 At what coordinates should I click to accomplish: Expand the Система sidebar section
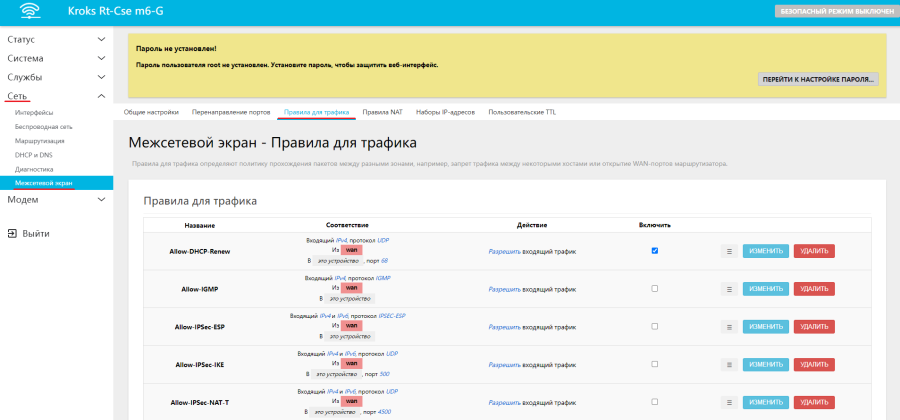[x=56, y=58]
